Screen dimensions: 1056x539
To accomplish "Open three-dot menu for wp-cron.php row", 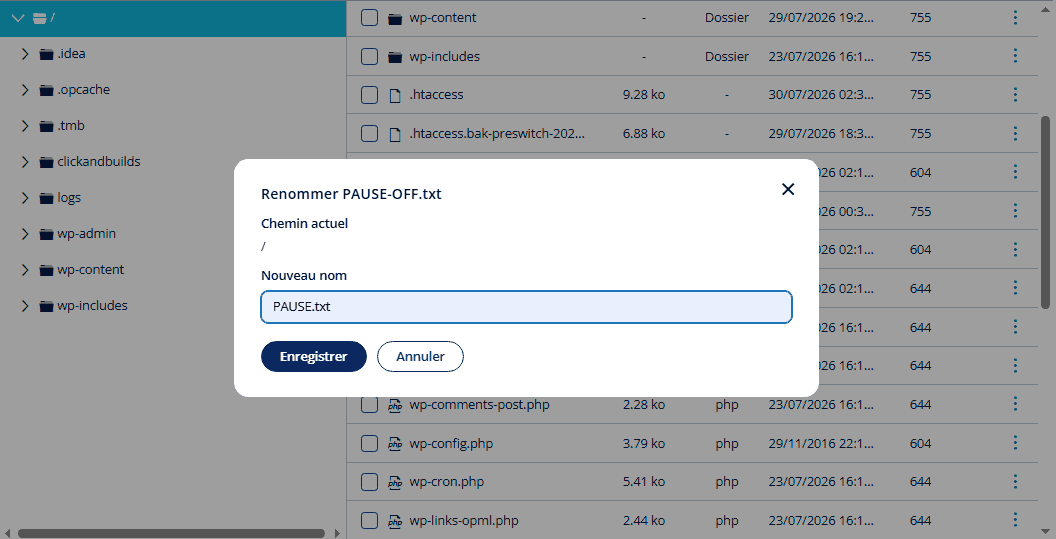I will tap(1016, 482).
